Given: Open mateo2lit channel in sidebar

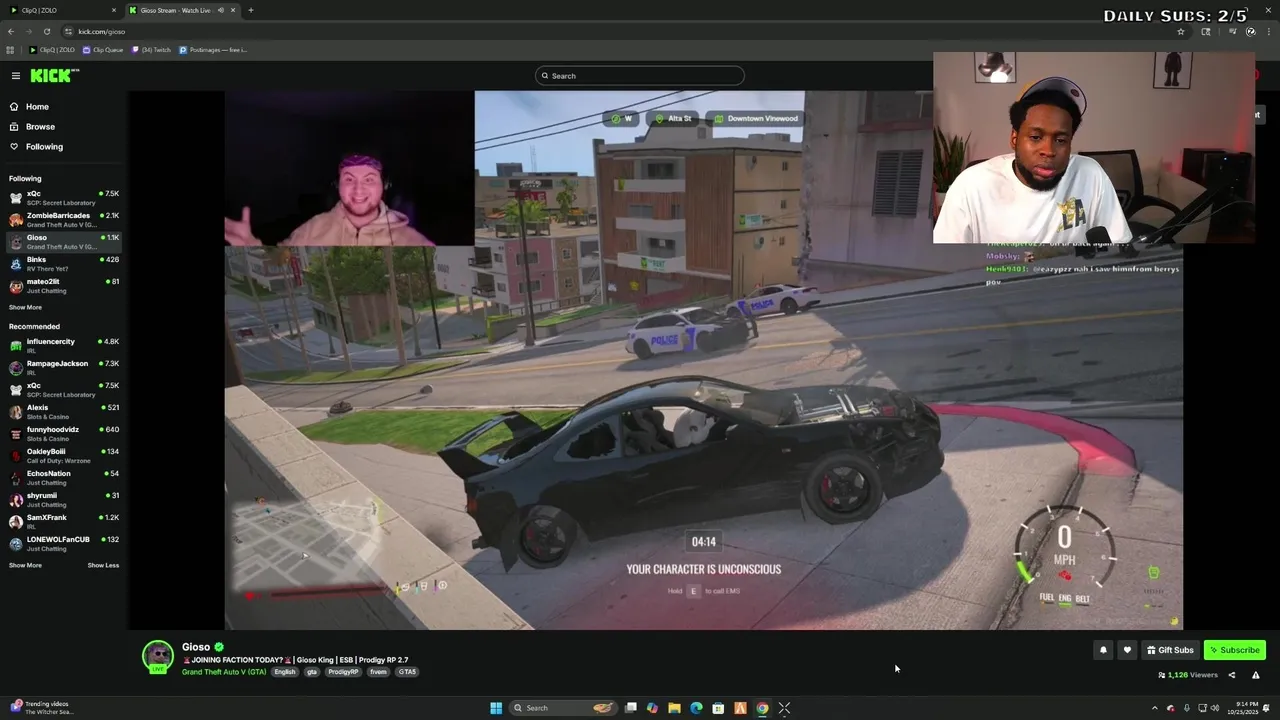Looking at the screenshot, I should pyautogui.click(x=64, y=286).
